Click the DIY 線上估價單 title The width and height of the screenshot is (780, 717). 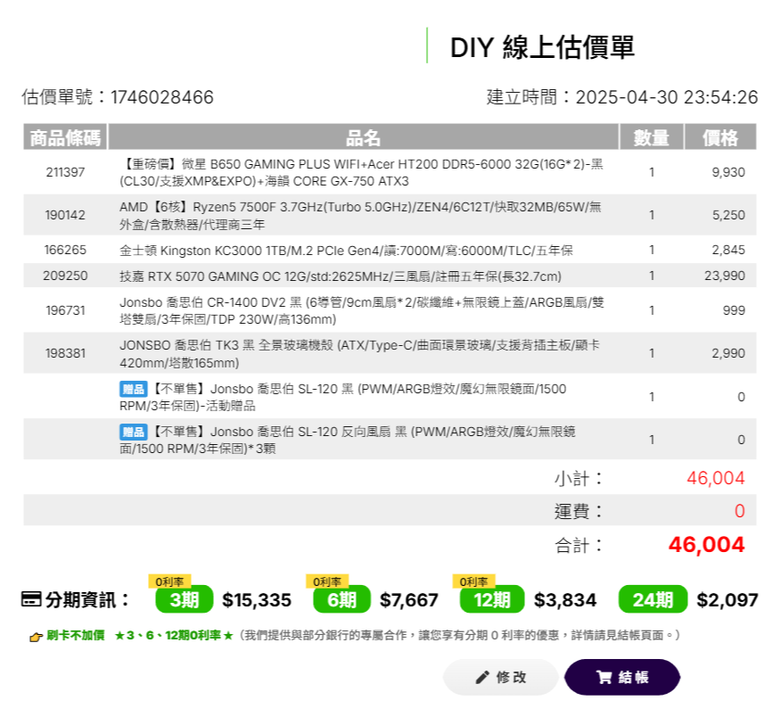pos(542,47)
